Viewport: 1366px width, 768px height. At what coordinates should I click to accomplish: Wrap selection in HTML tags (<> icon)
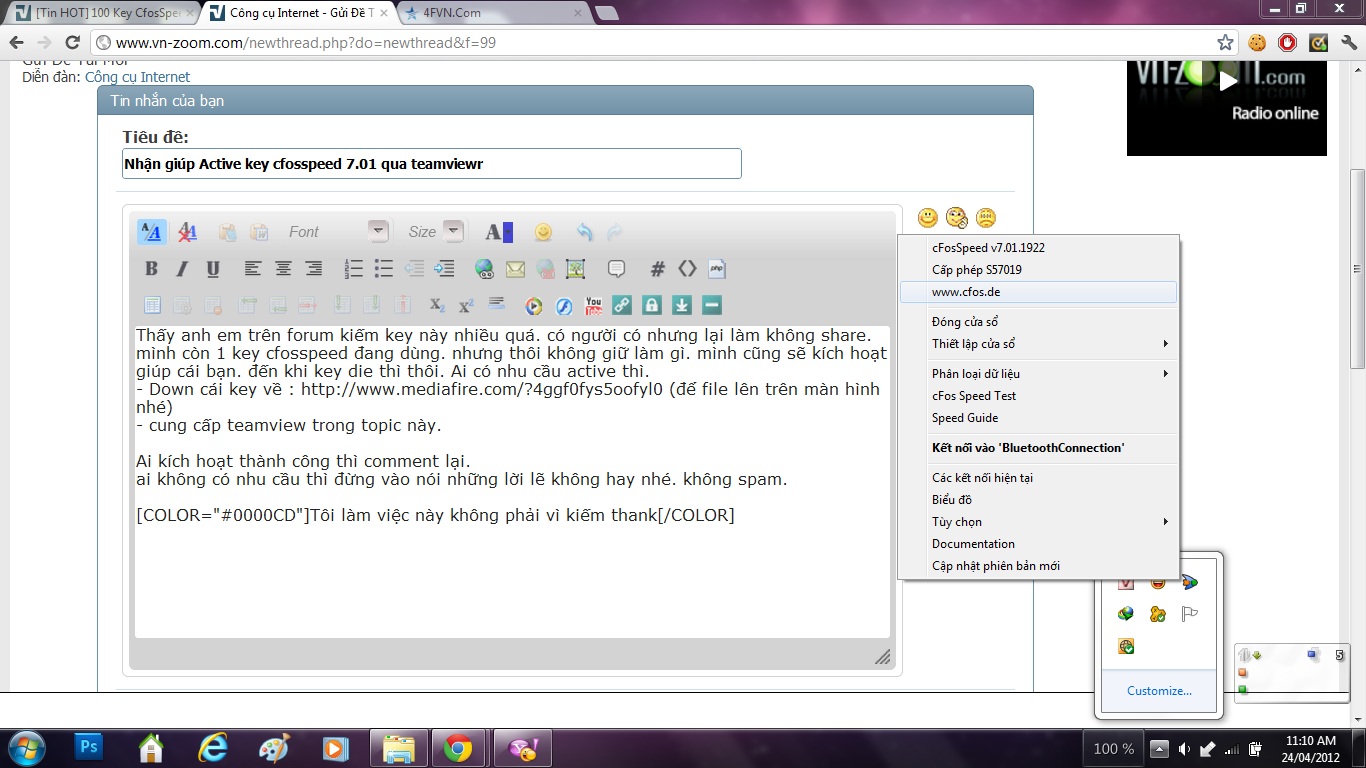(687, 269)
